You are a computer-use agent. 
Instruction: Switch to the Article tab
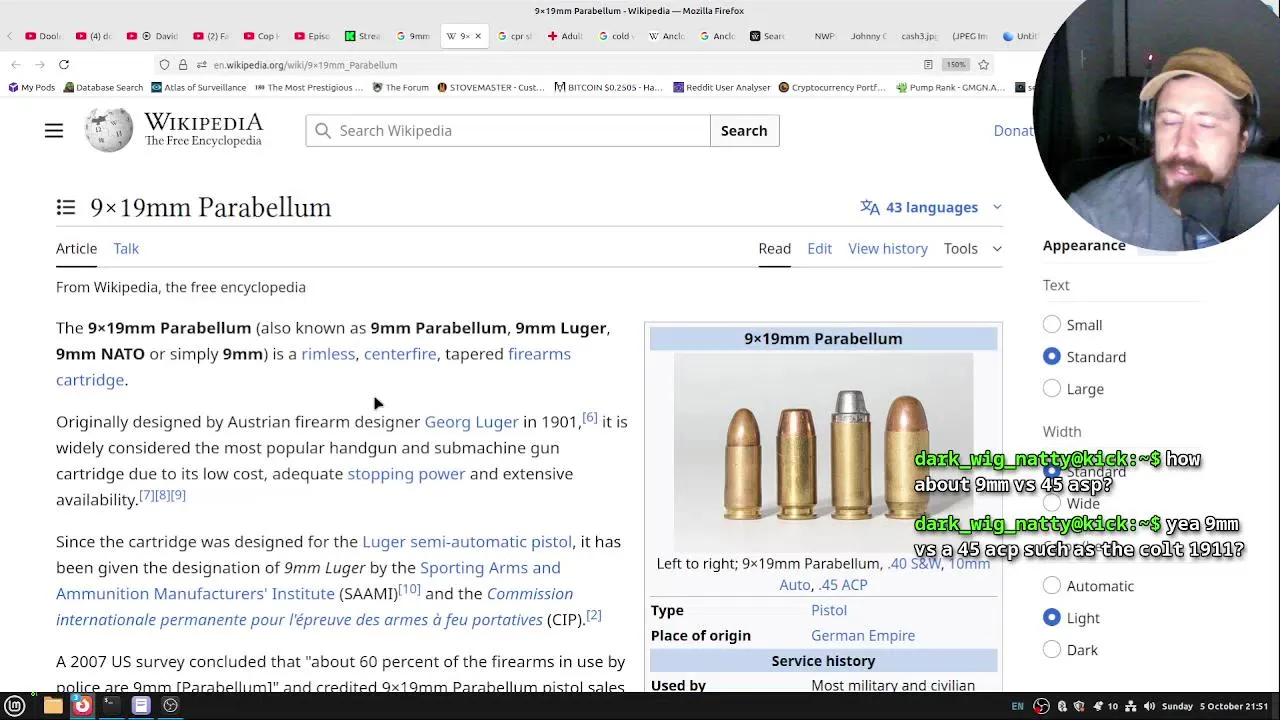[x=76, y=248]
